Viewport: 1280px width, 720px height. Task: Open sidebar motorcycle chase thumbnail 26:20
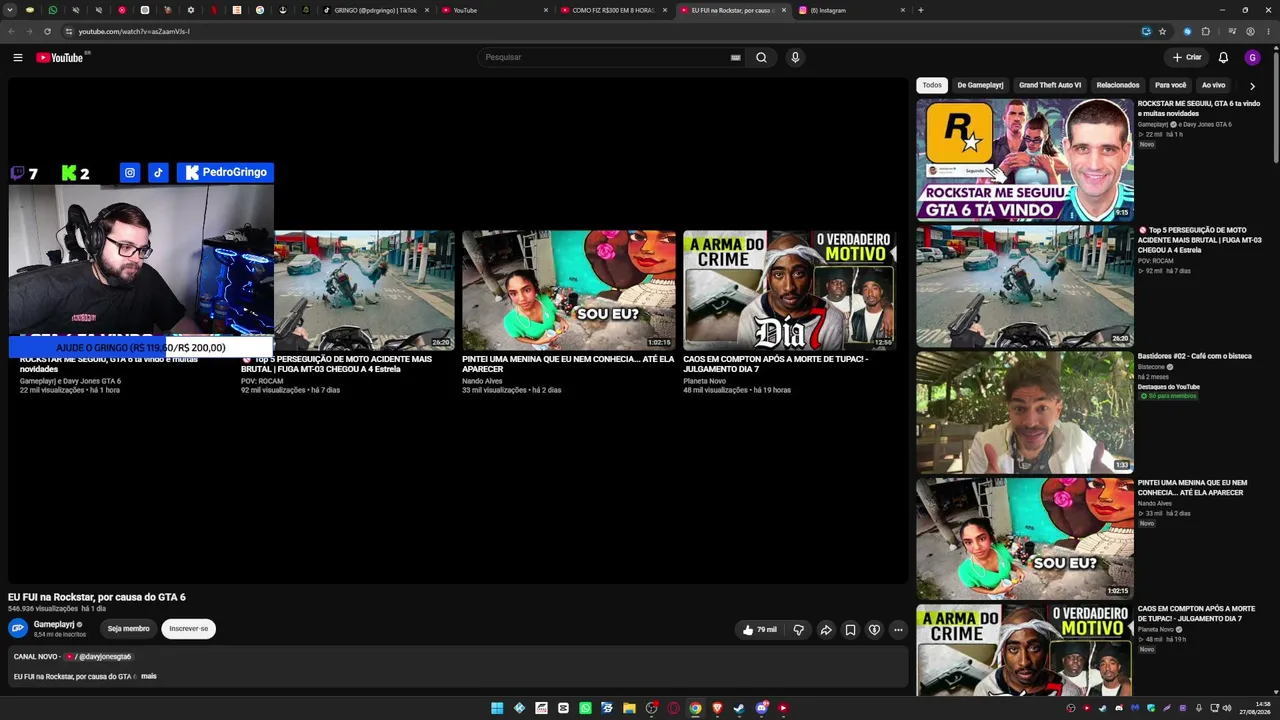pos(1025,286)
